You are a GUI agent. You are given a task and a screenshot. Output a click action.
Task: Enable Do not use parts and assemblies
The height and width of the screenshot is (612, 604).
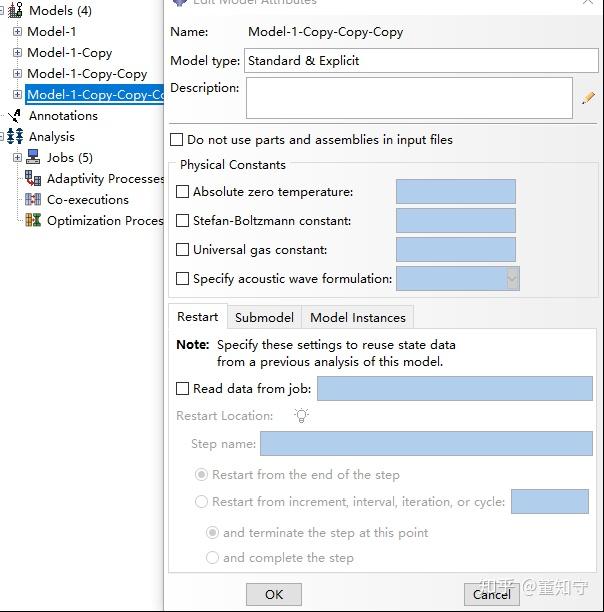(x=176, y=140)
